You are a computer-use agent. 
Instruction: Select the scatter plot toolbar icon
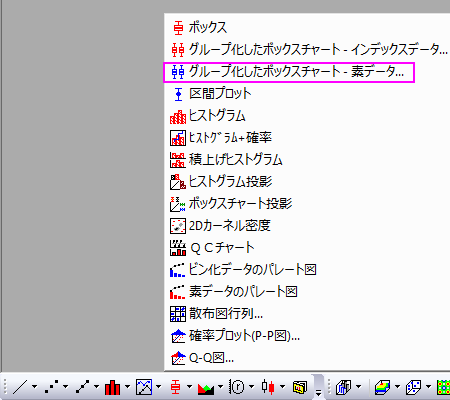click(x=51, y=387)
